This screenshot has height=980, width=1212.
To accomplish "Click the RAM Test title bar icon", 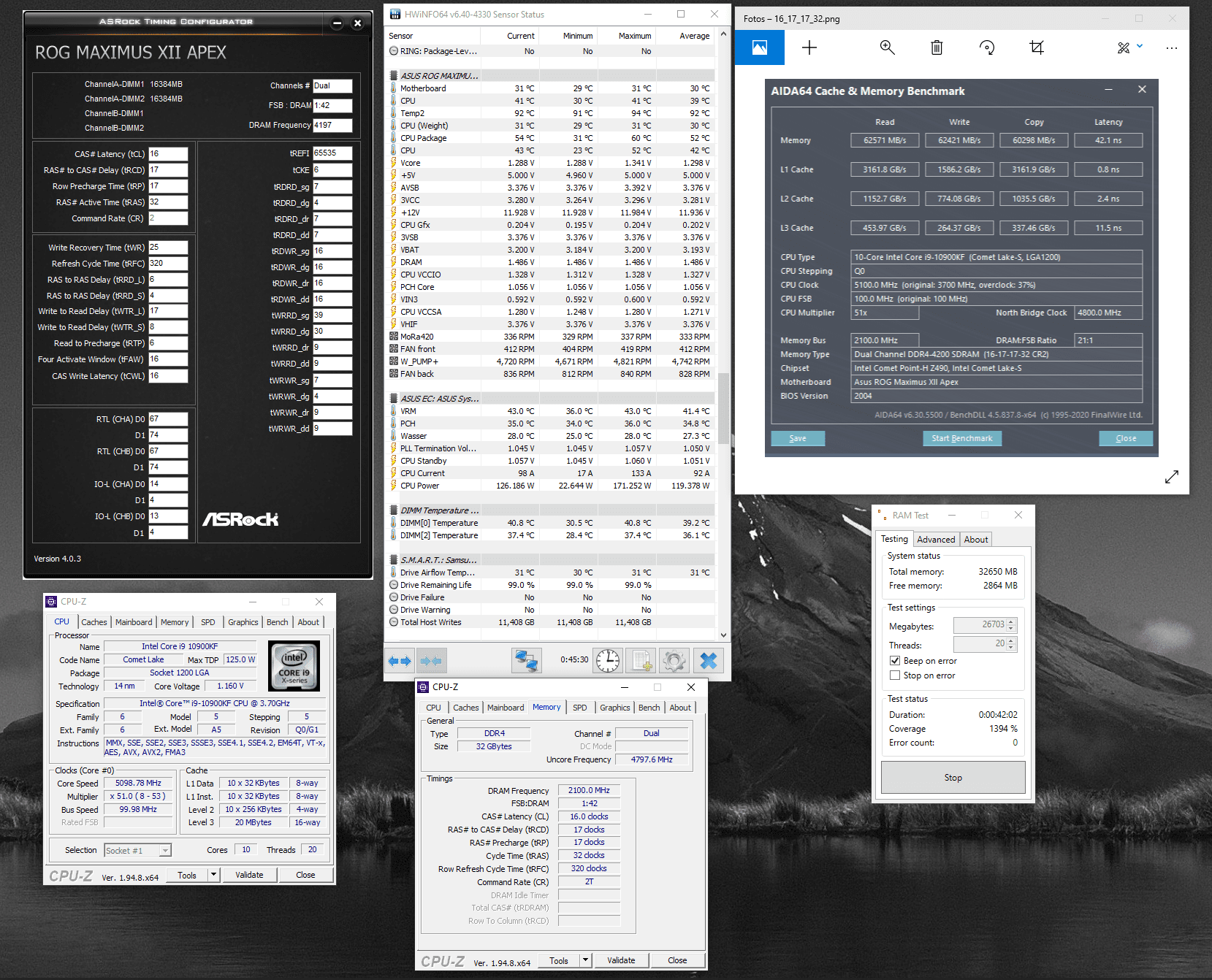I will (882, 515).
